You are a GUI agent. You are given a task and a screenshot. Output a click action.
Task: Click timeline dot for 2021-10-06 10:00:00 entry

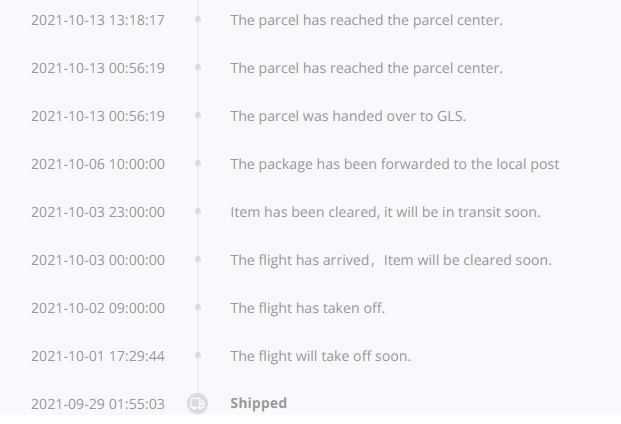pos(198,163)
